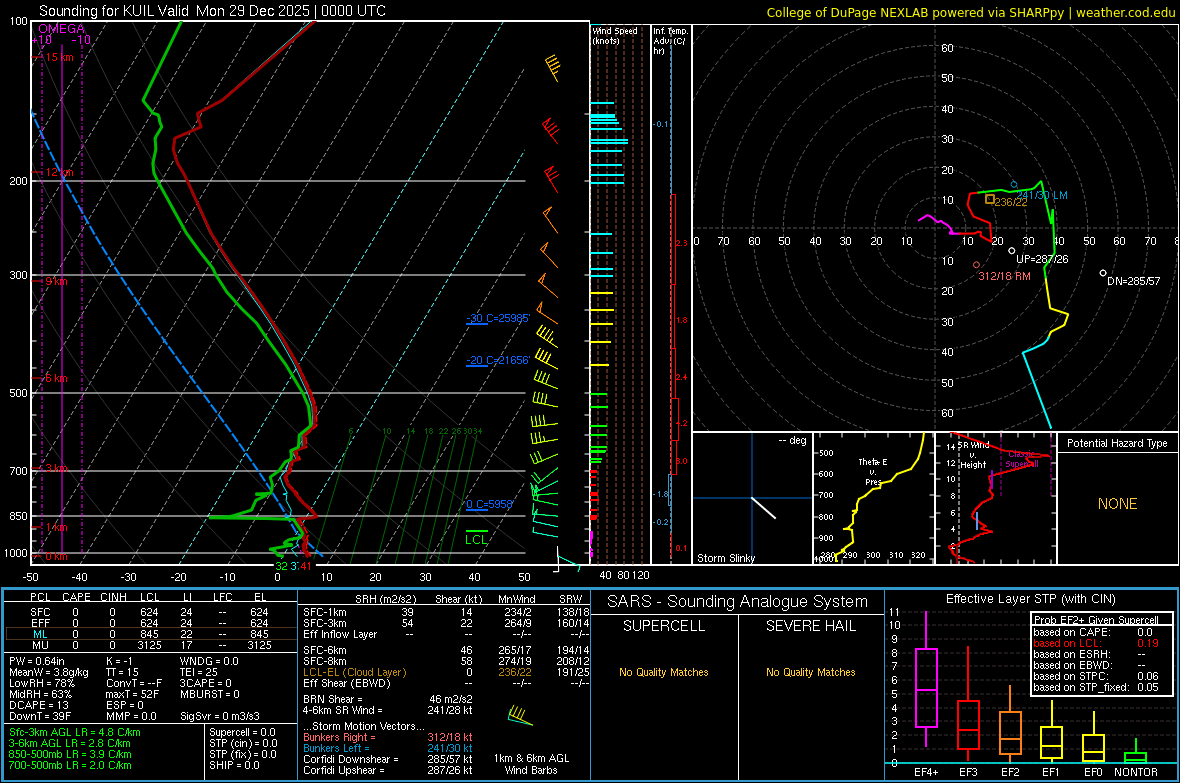Click the BRN Shear = 46 m2/s2 row

[x=388, y=699]
